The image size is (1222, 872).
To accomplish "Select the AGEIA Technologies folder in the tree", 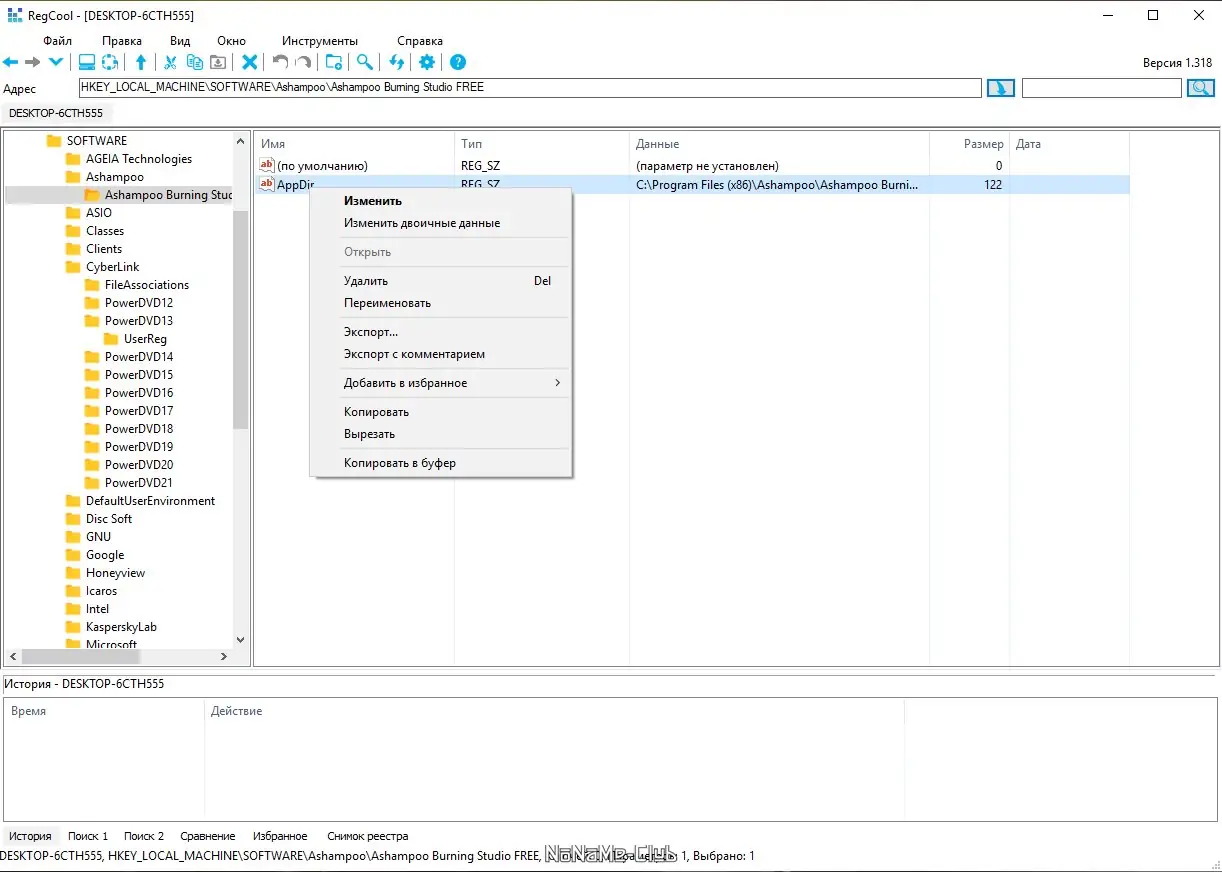I will coord(138,159).
